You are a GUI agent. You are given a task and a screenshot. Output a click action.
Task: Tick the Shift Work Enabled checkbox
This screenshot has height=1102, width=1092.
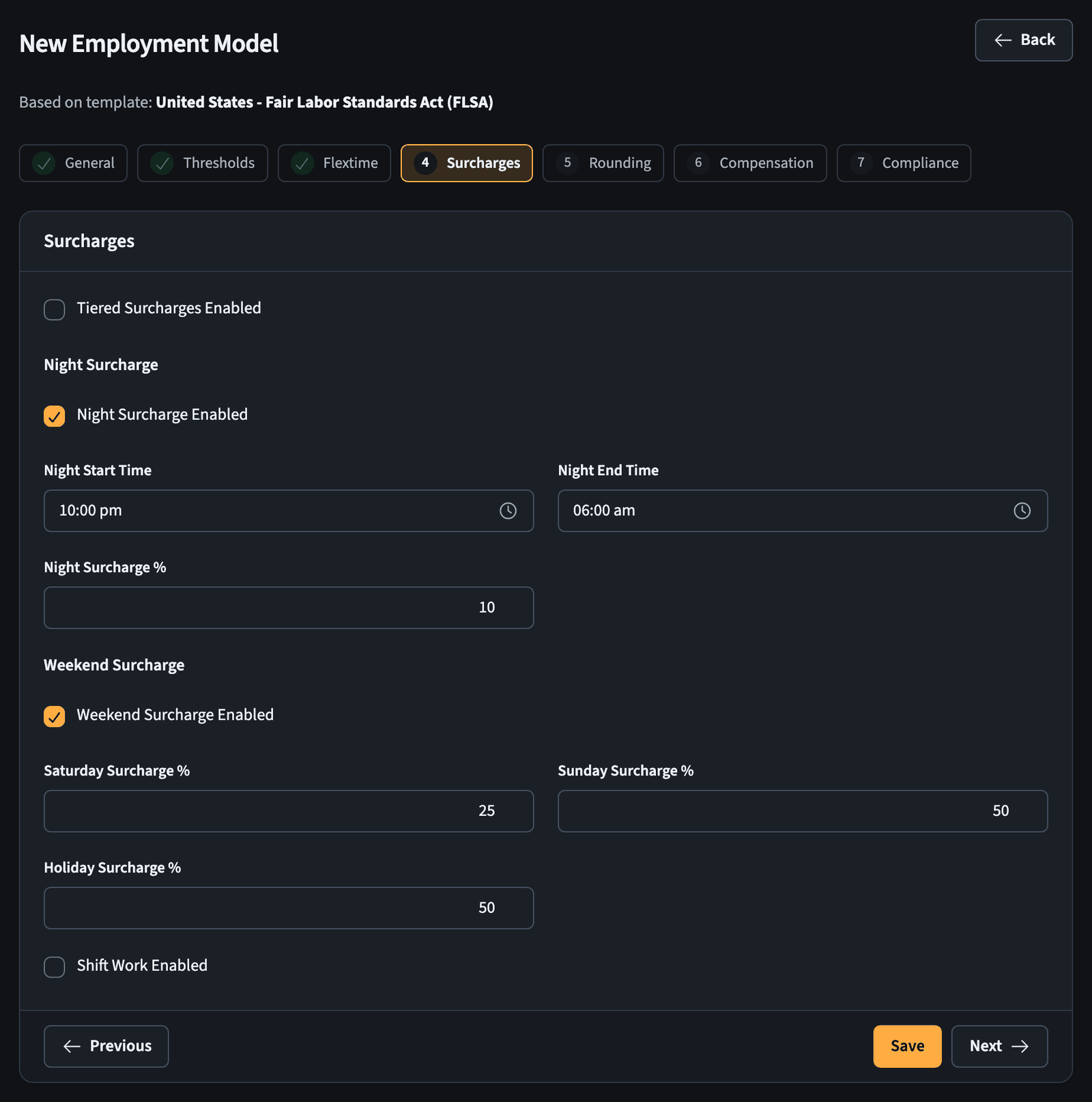(55, 967)
